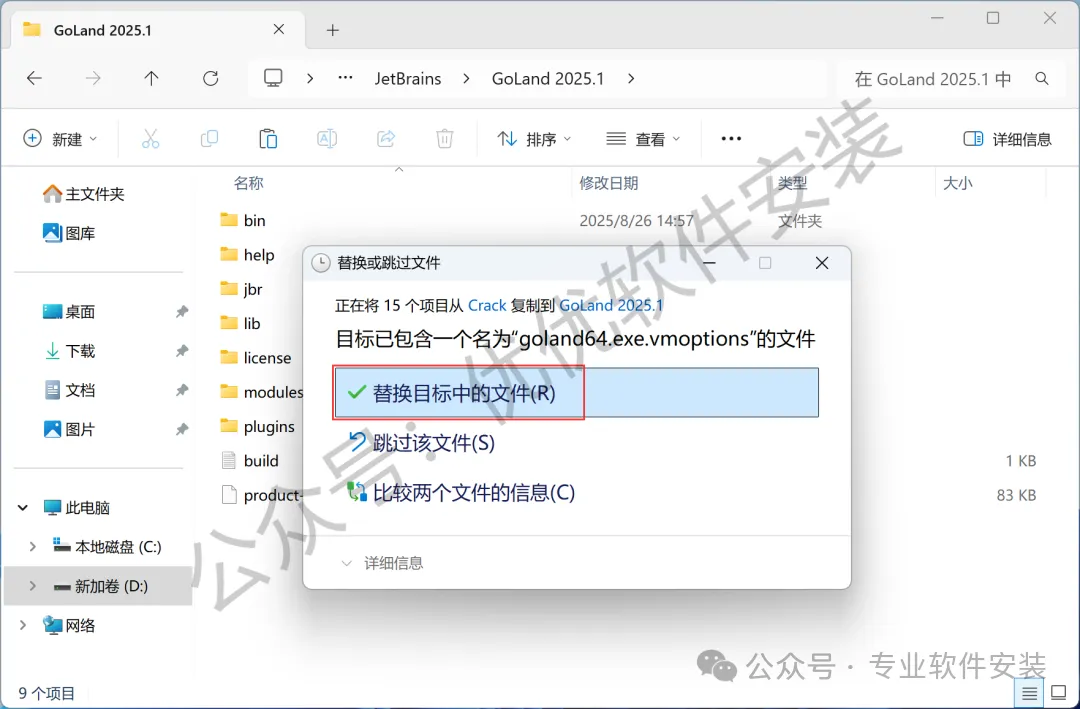Open 桌面 (Desktop) in sidebar

69,312
